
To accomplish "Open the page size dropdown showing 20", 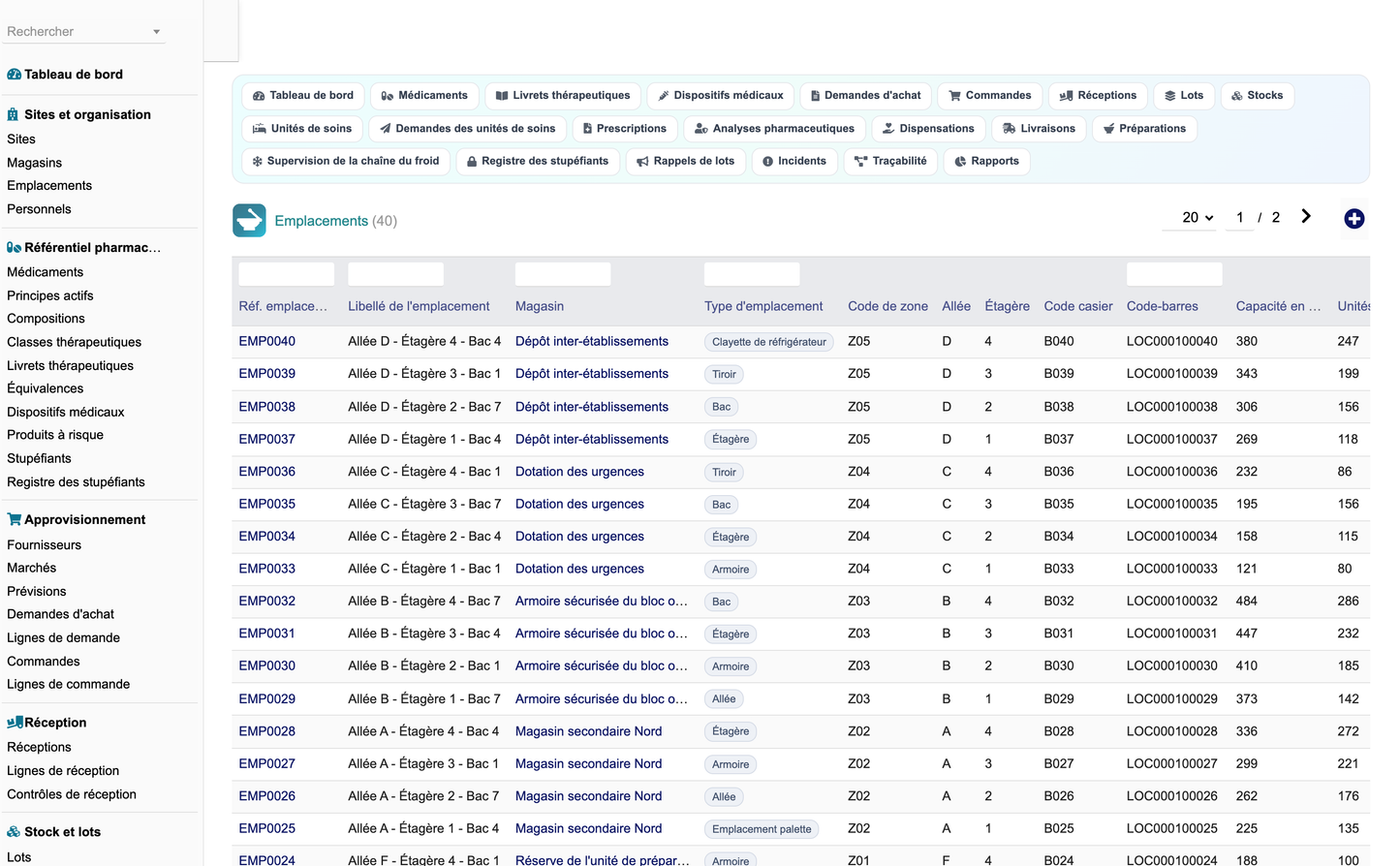I will 1198,218.
